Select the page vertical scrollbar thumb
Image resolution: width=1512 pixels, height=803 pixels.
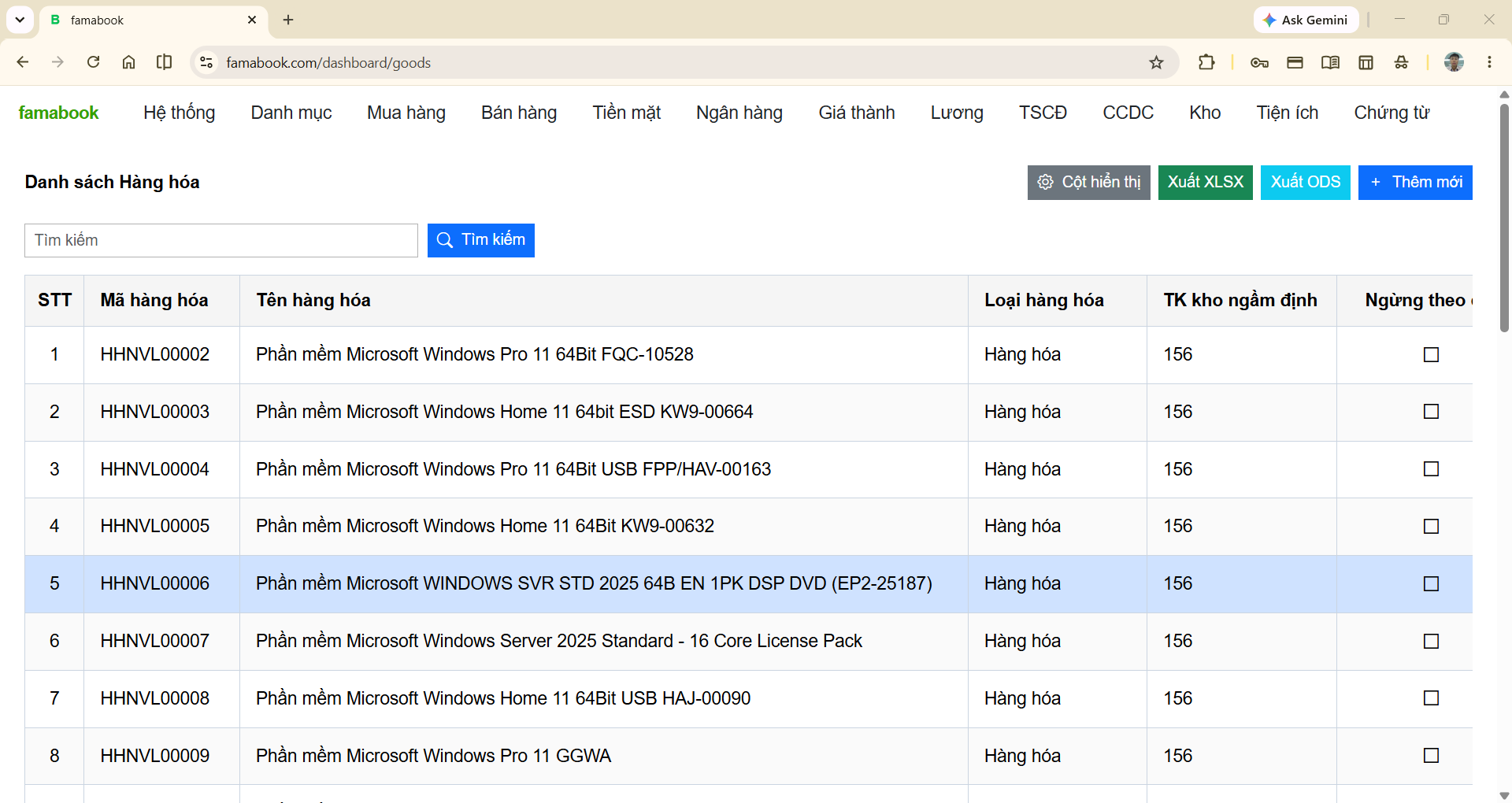coord(1504,217)
